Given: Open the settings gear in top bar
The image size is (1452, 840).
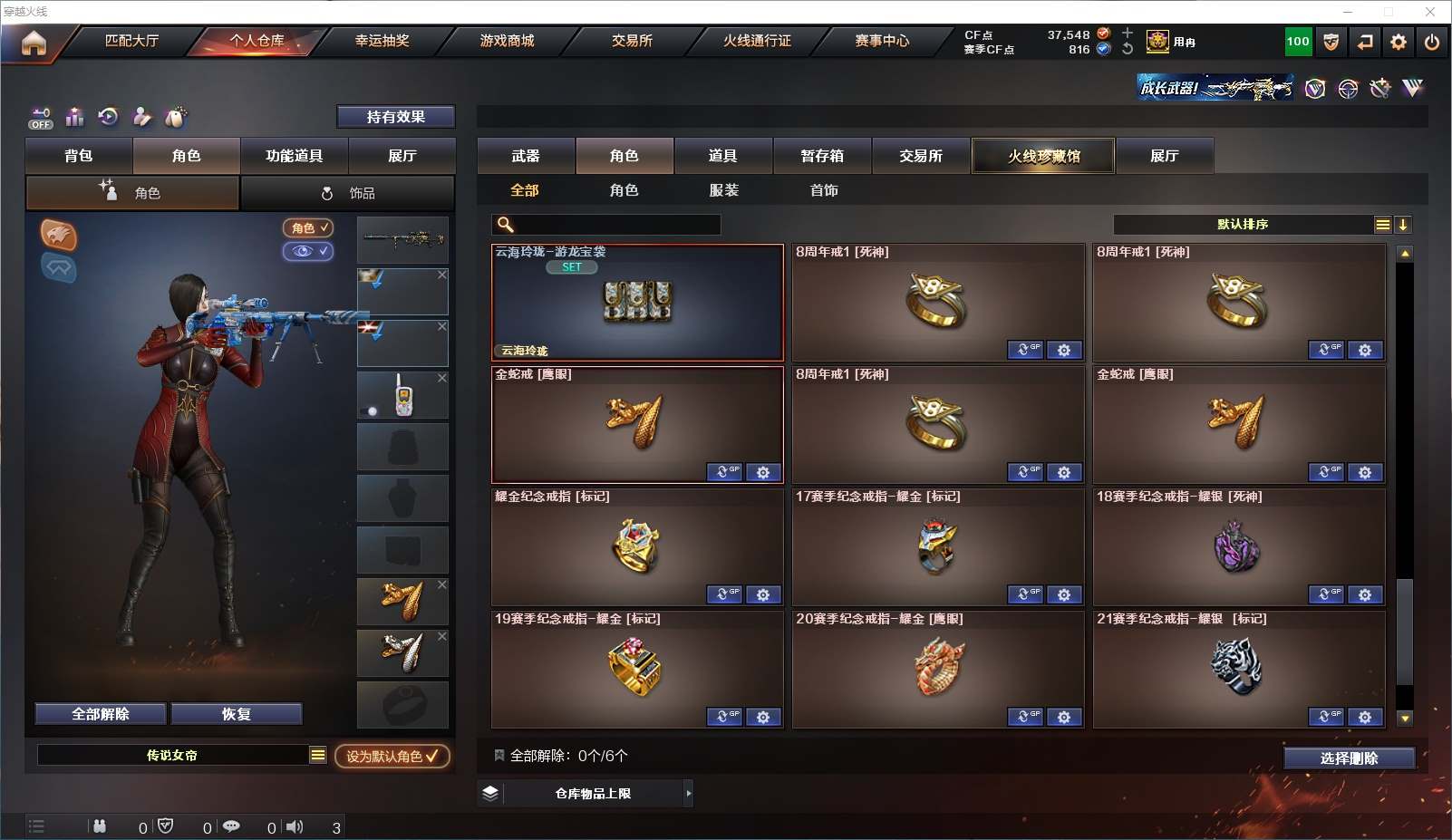Looking at the screenshot, I should (1399, 42).
